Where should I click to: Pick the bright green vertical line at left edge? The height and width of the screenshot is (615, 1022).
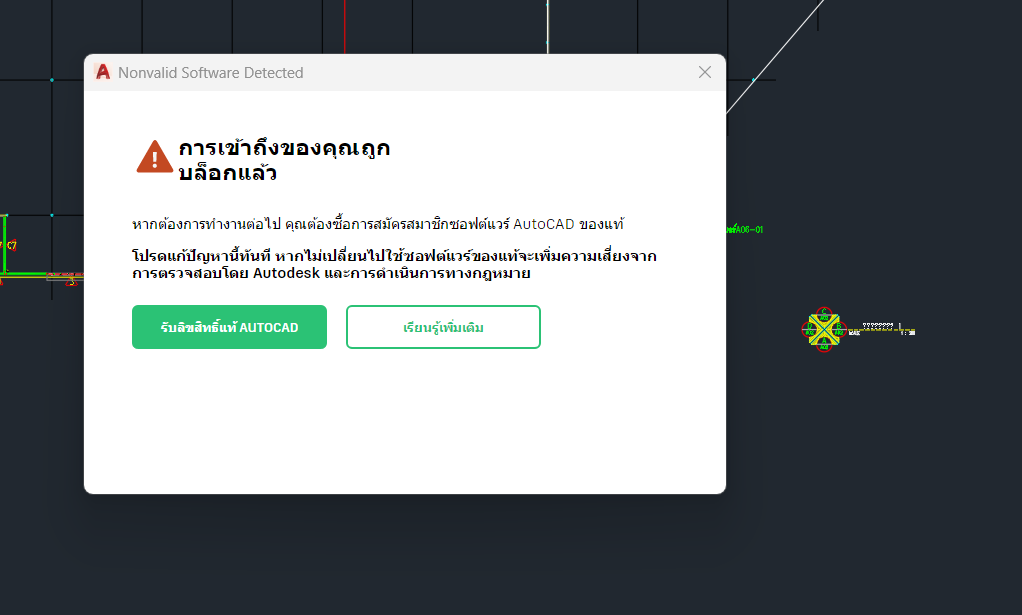click(x=5, y=244)
